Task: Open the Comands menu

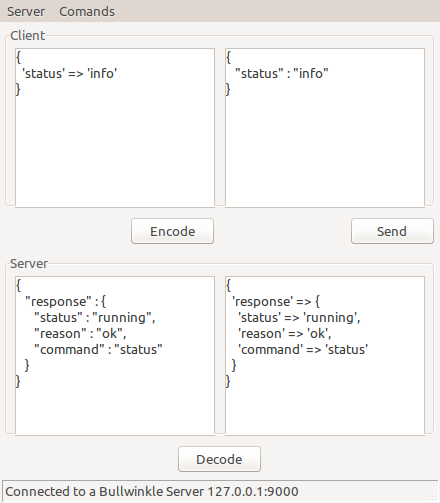Action: coord(87,12)
